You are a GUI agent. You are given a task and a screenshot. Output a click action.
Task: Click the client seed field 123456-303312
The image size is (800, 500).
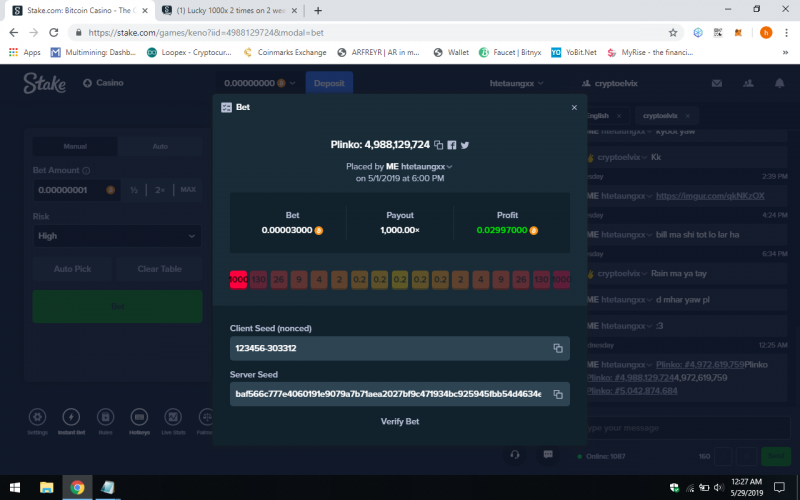tap(399, 348)
